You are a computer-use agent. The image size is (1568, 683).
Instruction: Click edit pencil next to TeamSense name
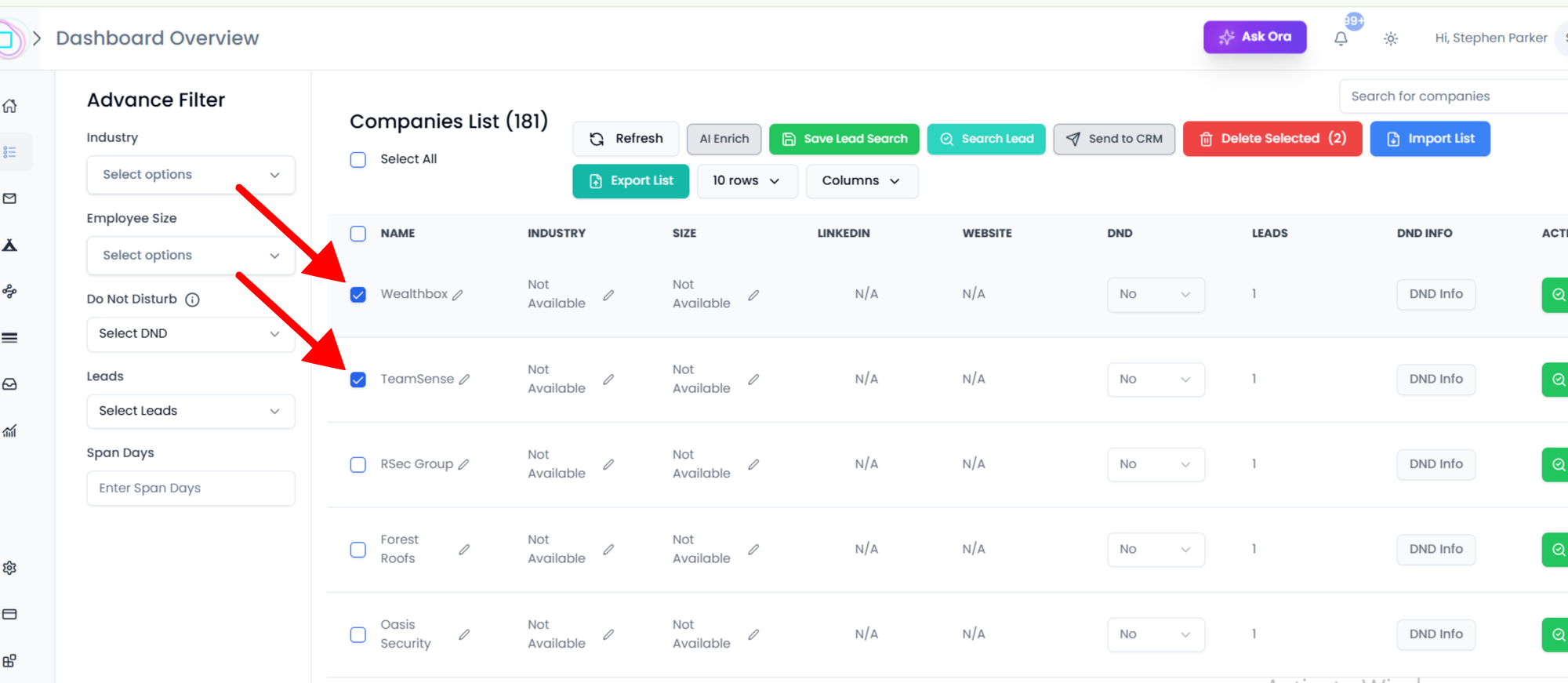pos(464,380)
